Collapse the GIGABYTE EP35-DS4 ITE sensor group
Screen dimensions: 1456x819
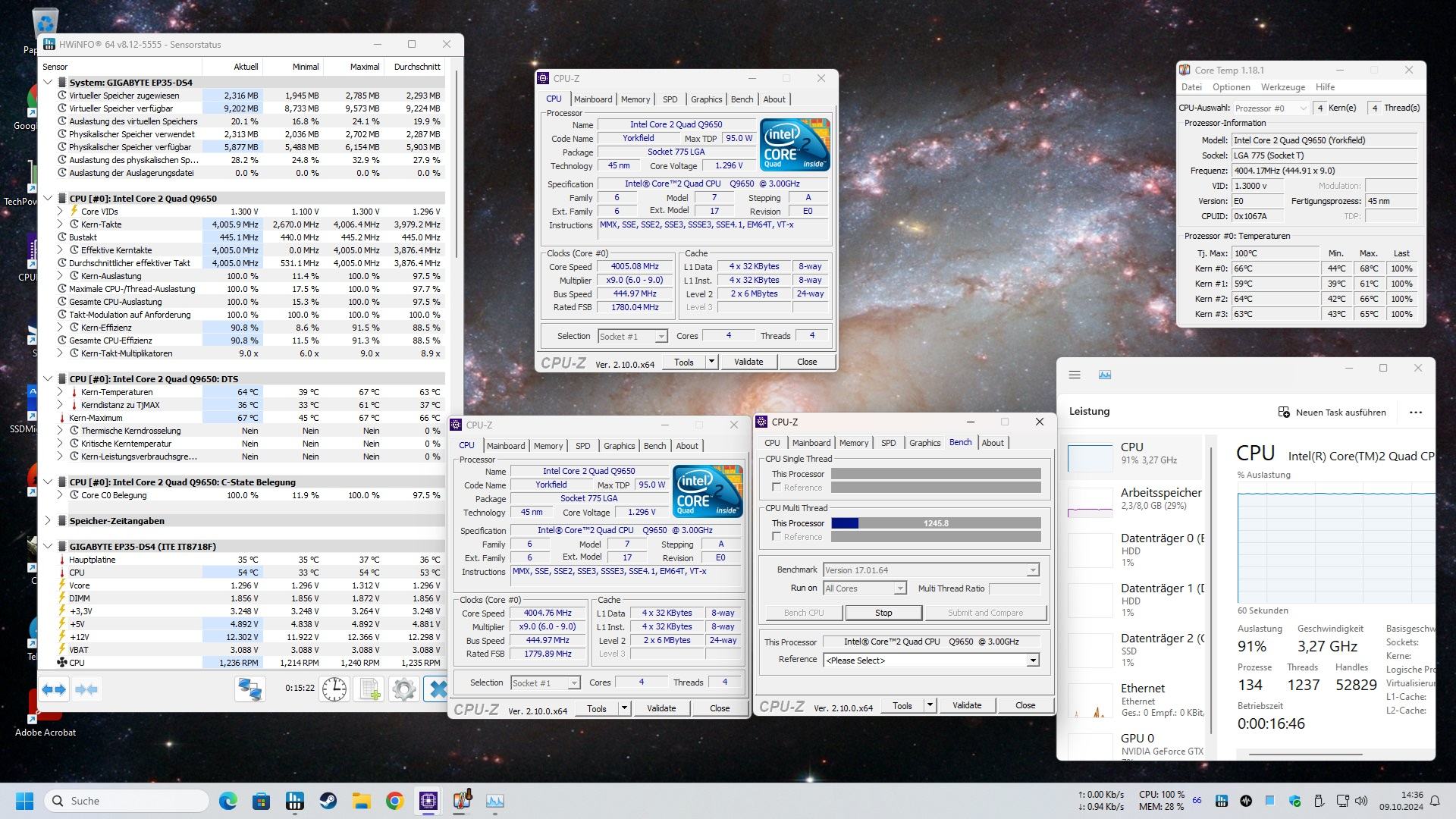(48, 546)
